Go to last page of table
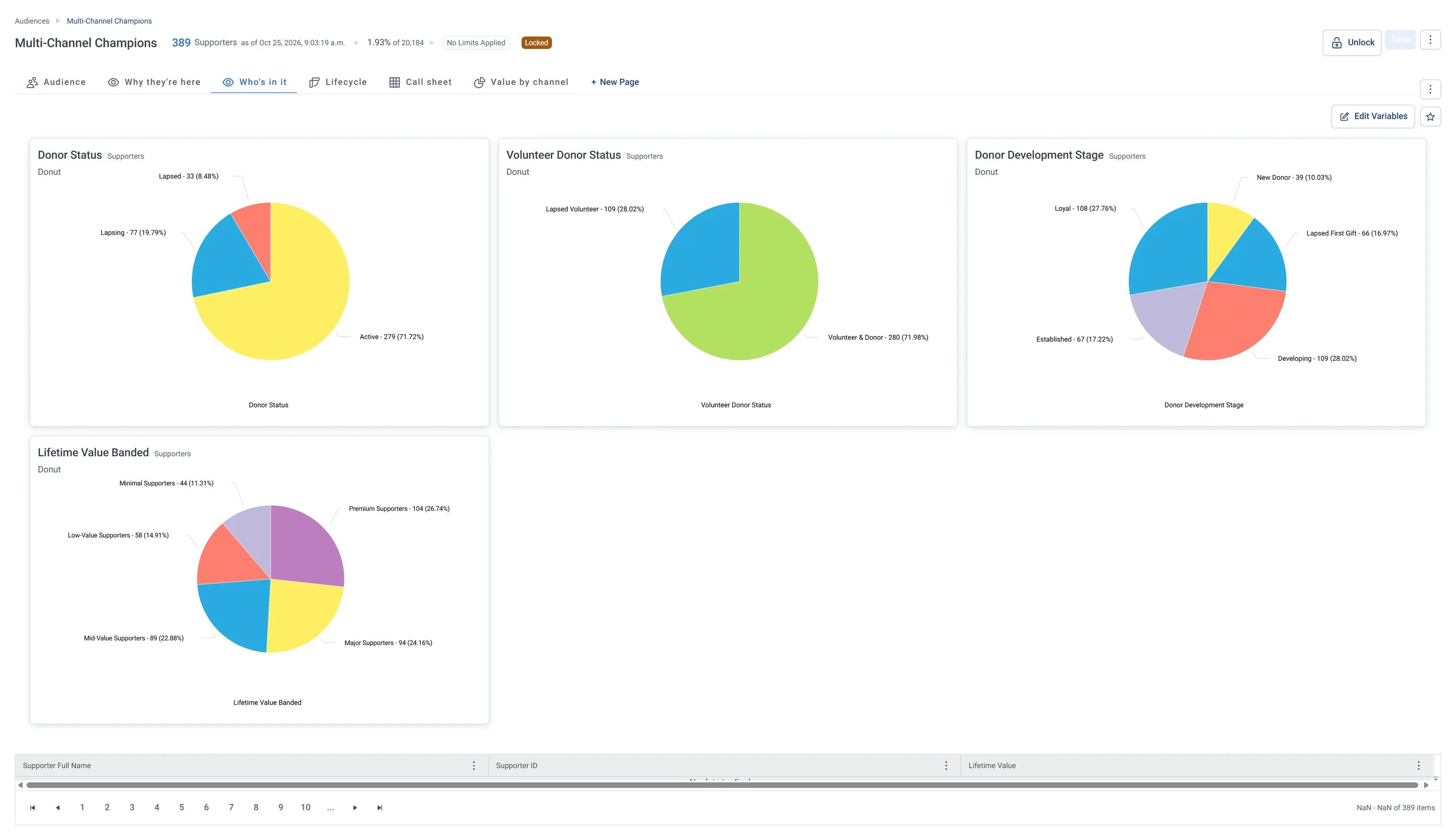 [x=379, y=807]
